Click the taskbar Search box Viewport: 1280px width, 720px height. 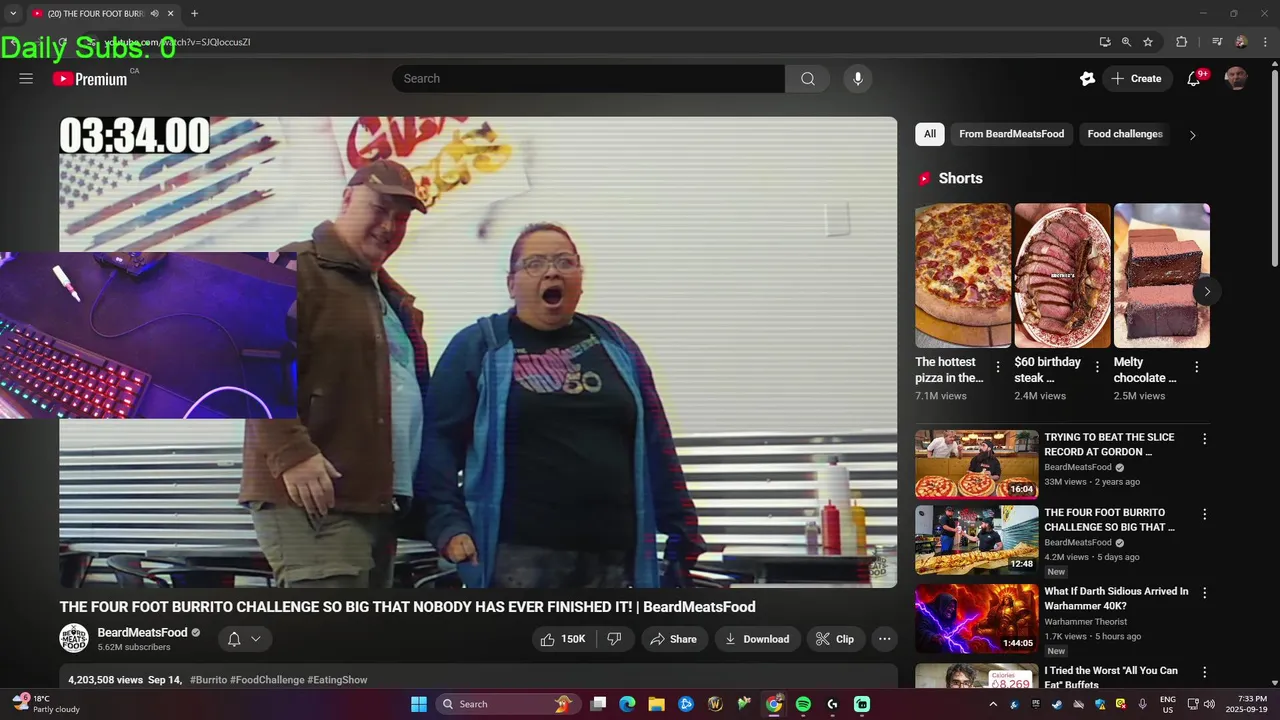tap(507, 704)
